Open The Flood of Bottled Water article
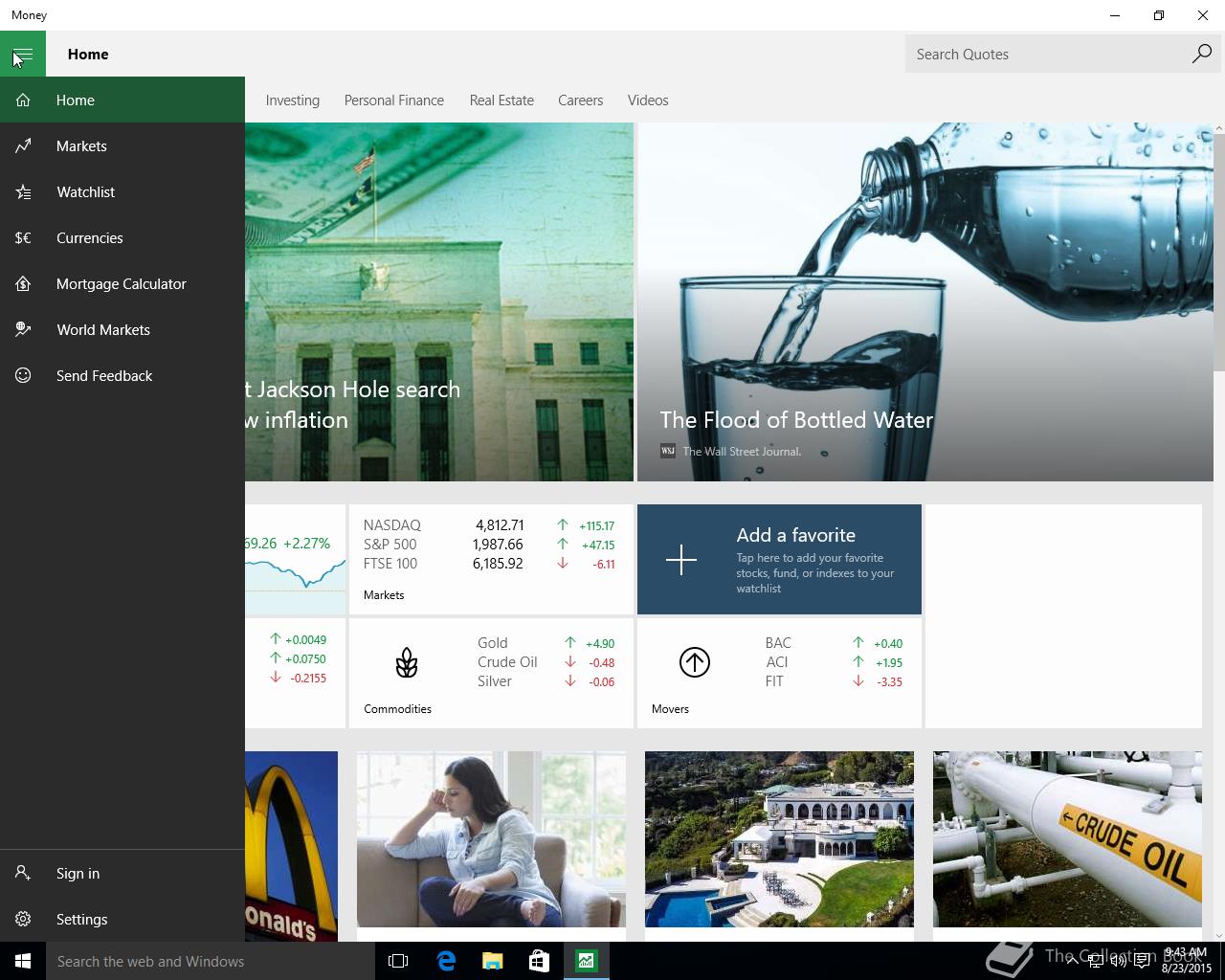The width and height of the screenshot is (1225, 980). click(x=925, y=301)
